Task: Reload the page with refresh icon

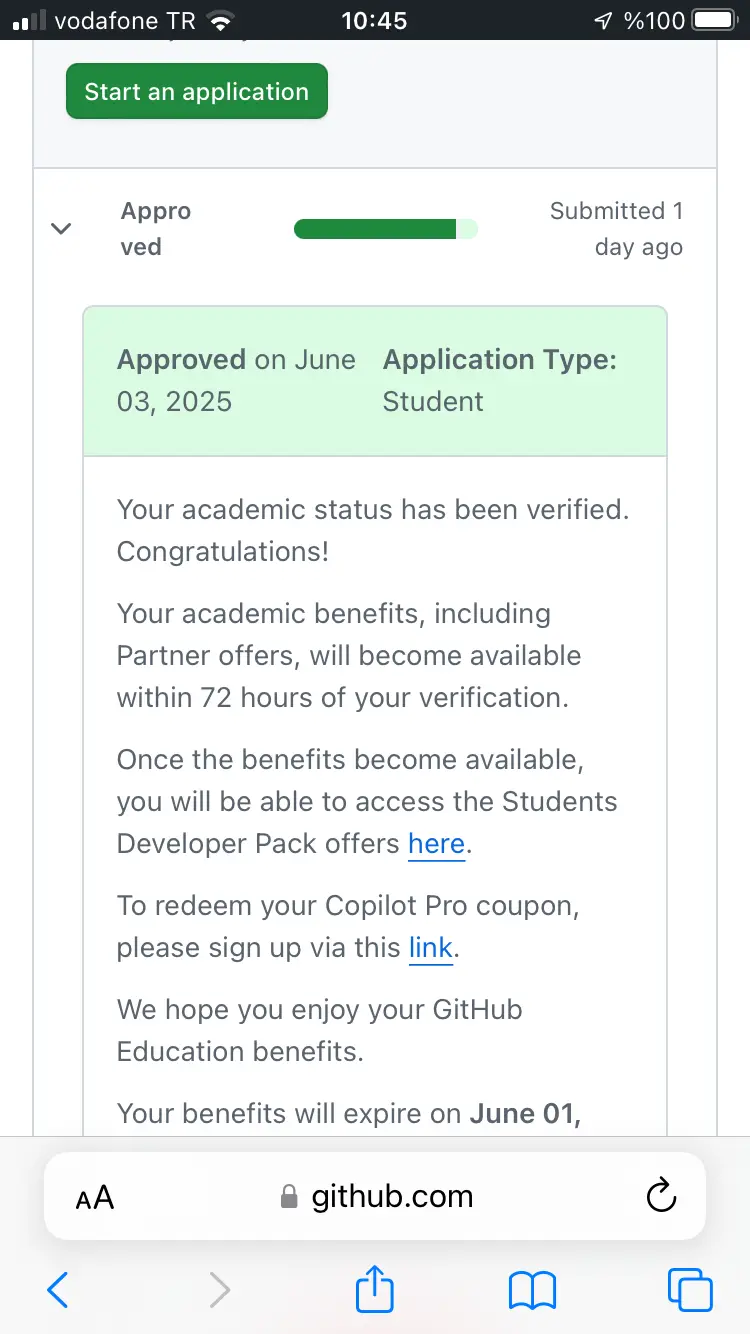Action: point(662,1196)
